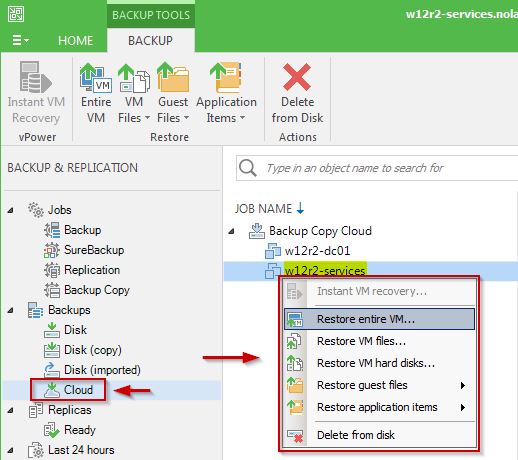Choose Delete from disk menu entry
The image size is (518, 460).
(x=356, y=435)
